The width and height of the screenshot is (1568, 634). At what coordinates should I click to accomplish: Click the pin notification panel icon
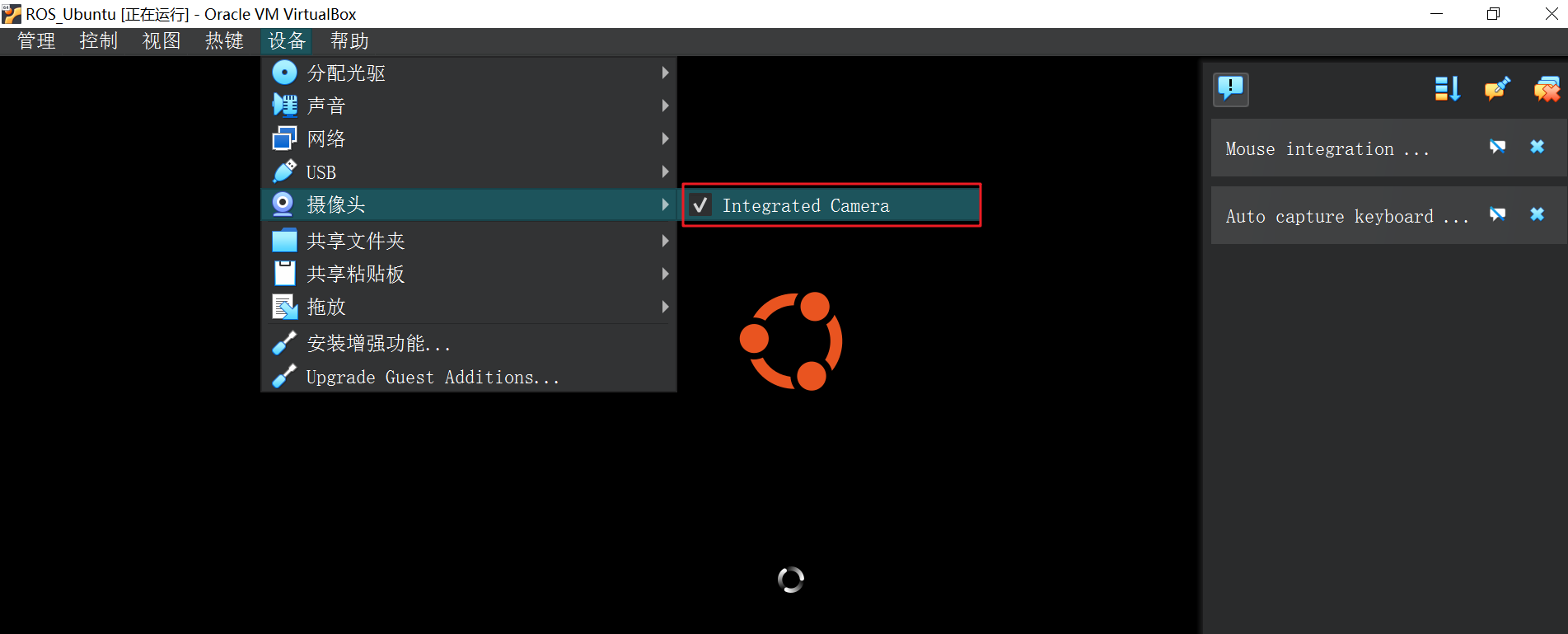pos(1496,89)
